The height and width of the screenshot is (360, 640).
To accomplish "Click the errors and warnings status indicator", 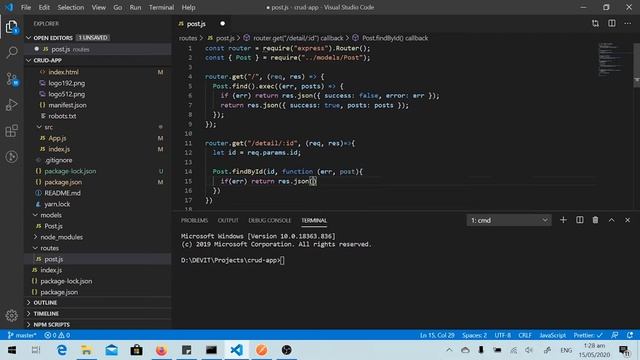I will 57,335.
